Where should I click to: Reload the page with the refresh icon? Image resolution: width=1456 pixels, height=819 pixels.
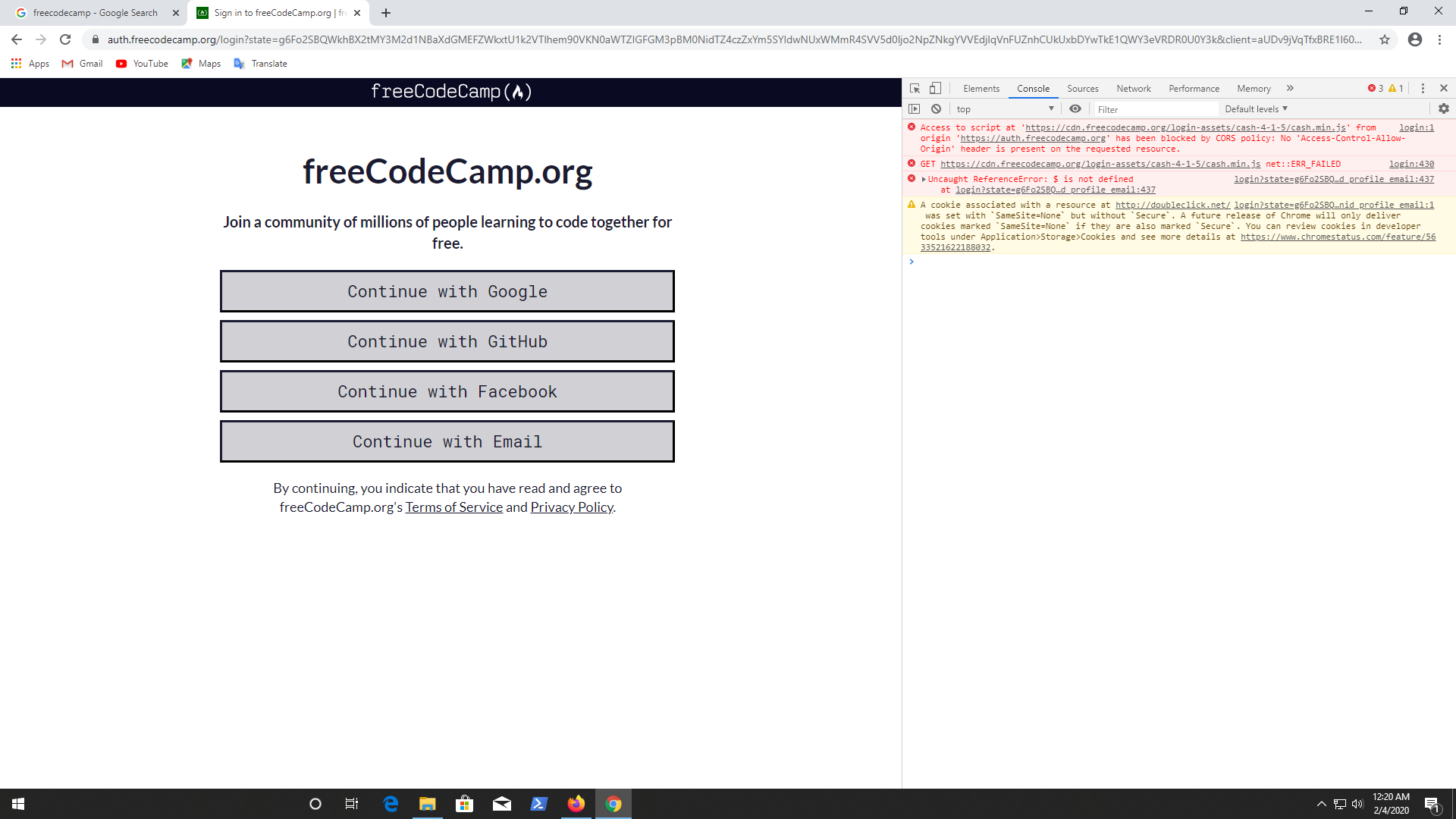click(x=65, y=39)
